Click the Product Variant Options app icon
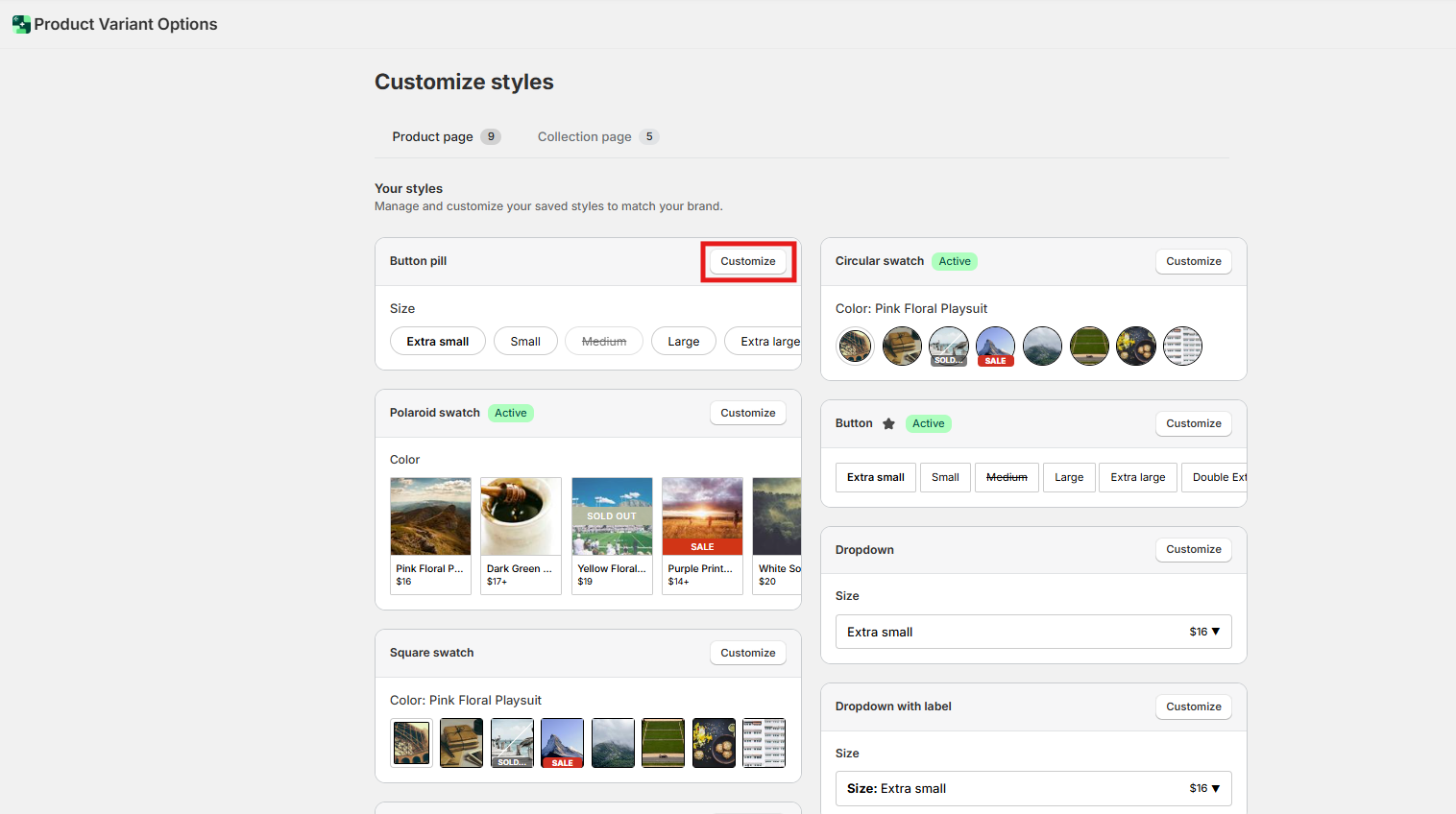The height and width of the screenshot is (814, 1456). point(21,24)
